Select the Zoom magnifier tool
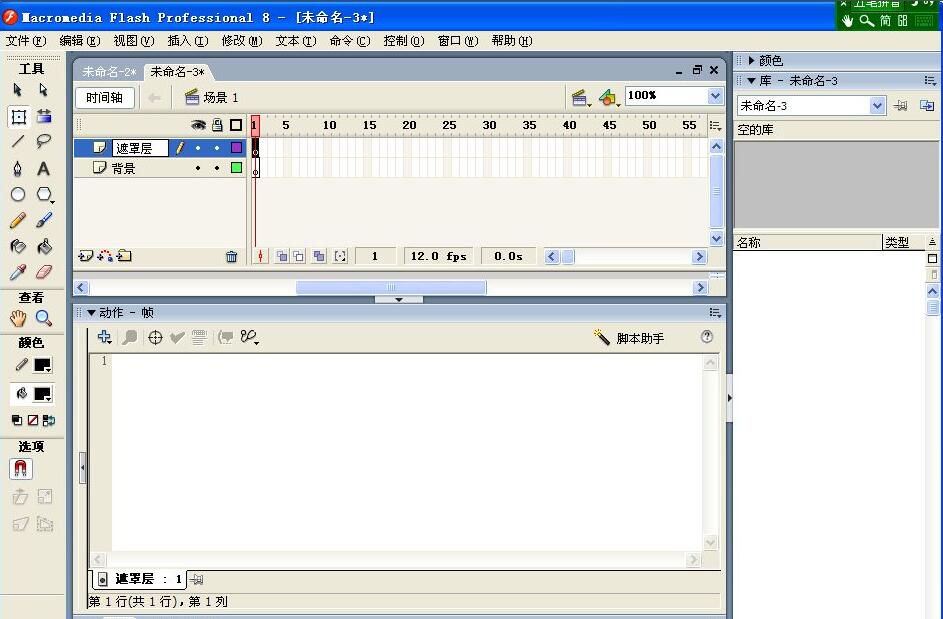Viewport: 943px width, 619px height. click(x=43, y=318)
